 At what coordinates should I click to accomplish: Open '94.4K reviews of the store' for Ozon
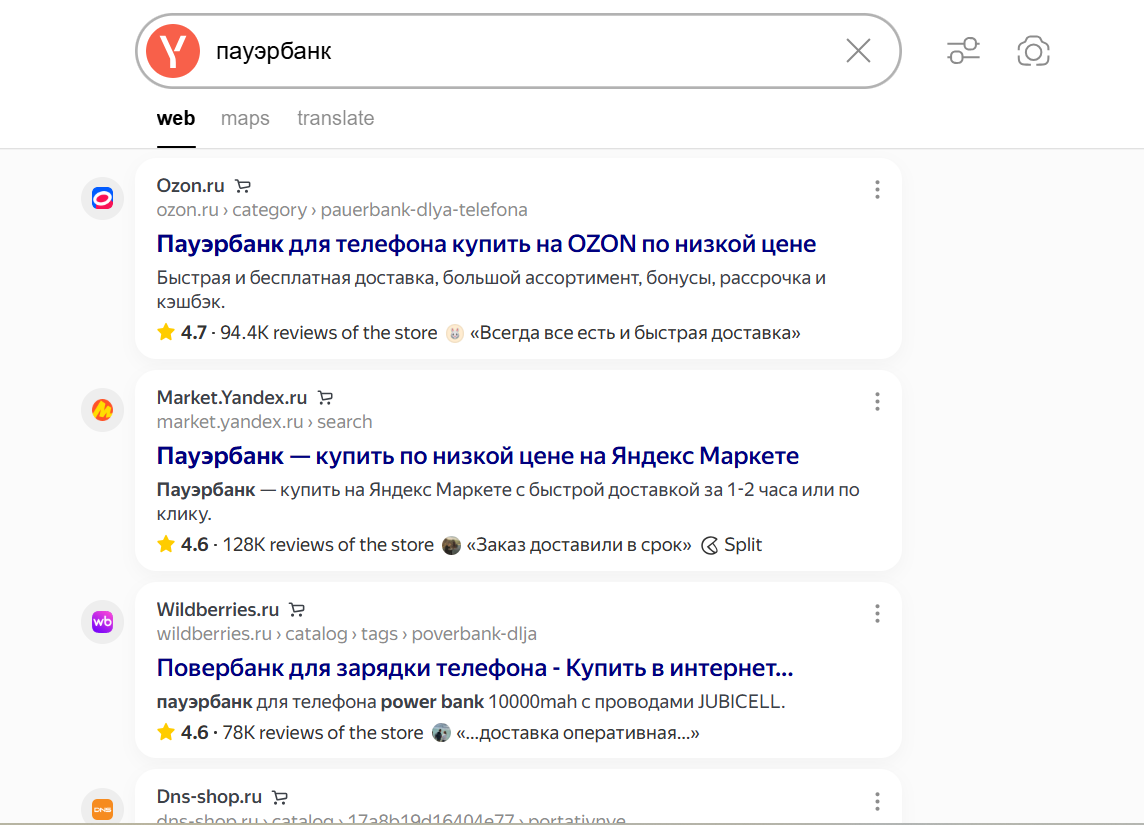coord(328,333)
